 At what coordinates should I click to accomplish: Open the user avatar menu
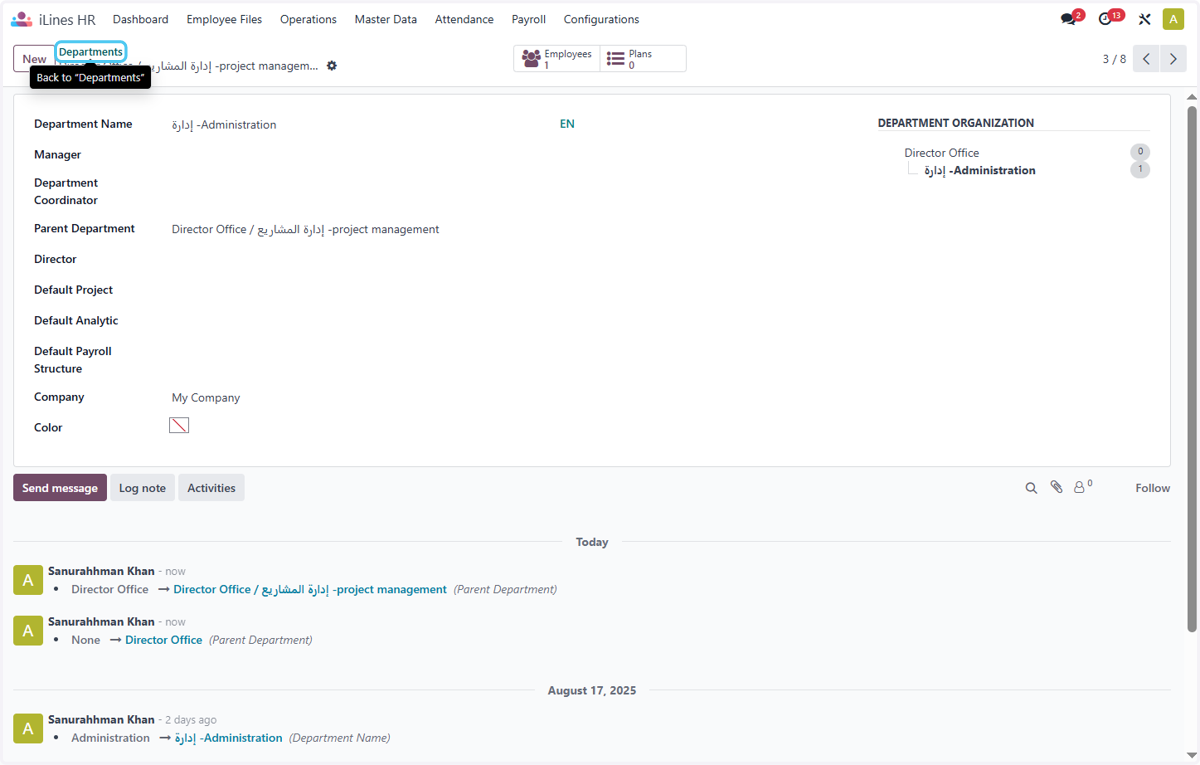point(1173,19)
